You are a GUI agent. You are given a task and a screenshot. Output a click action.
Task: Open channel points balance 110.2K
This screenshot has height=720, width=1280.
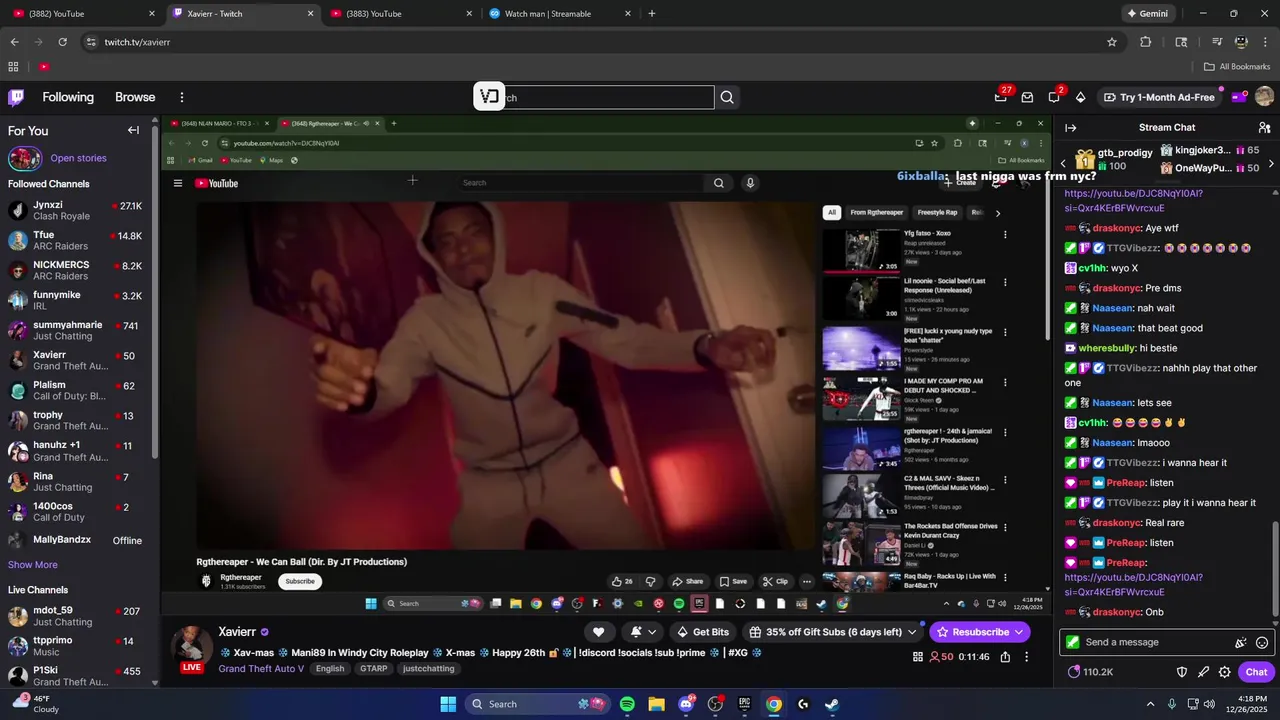click(1091, 672)
